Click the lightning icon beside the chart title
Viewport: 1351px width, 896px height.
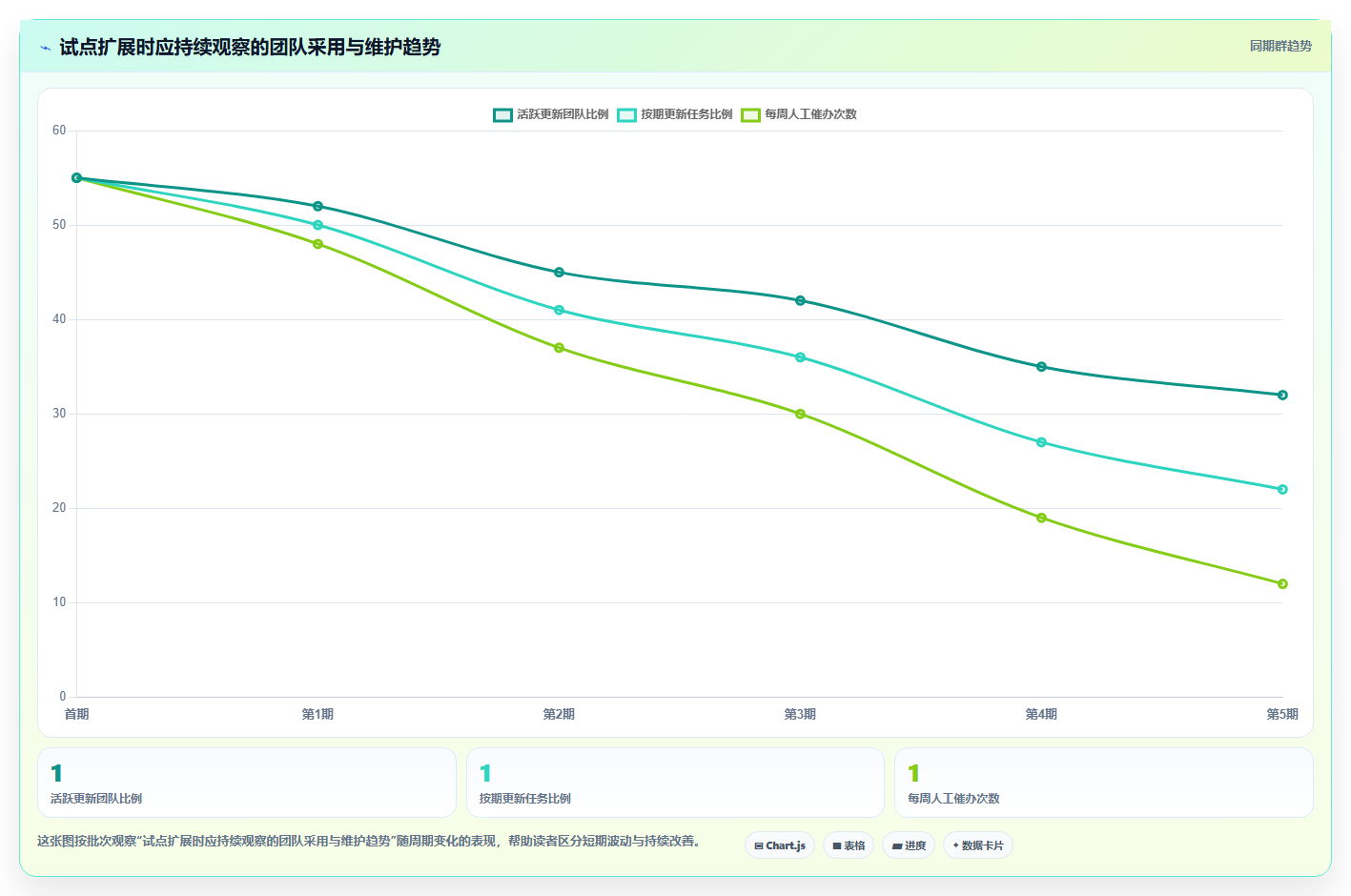click(45, 48)
